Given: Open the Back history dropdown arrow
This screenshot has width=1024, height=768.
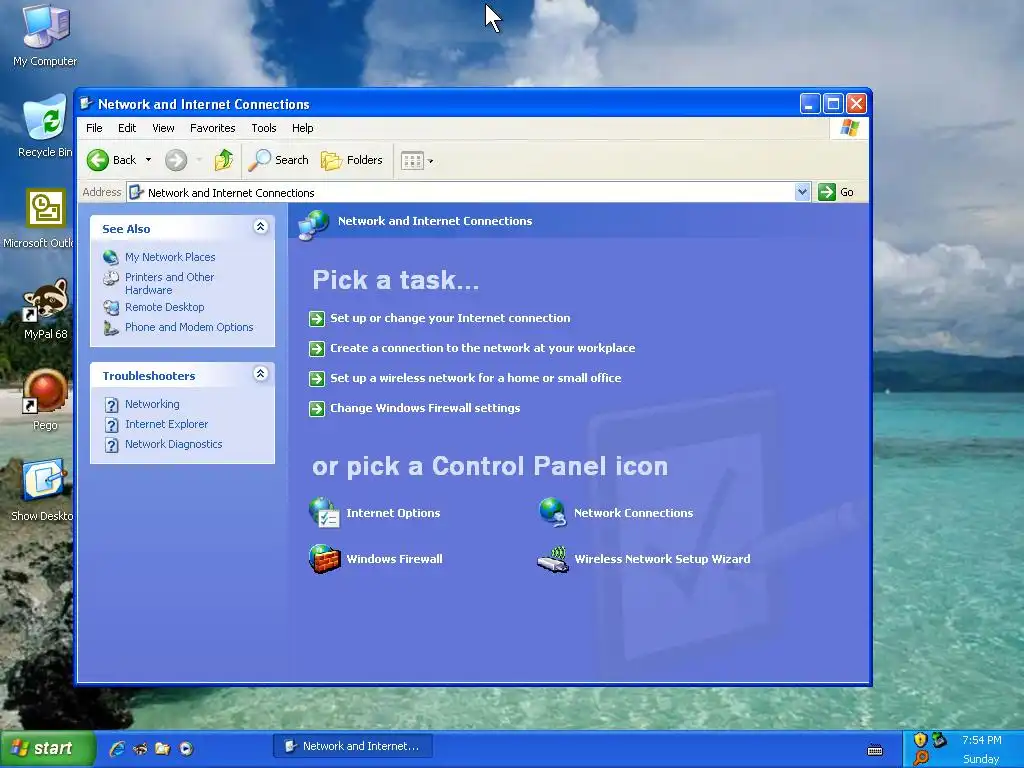Looking at the screenshot, I should pyautogui.click(x=148, y=160).
